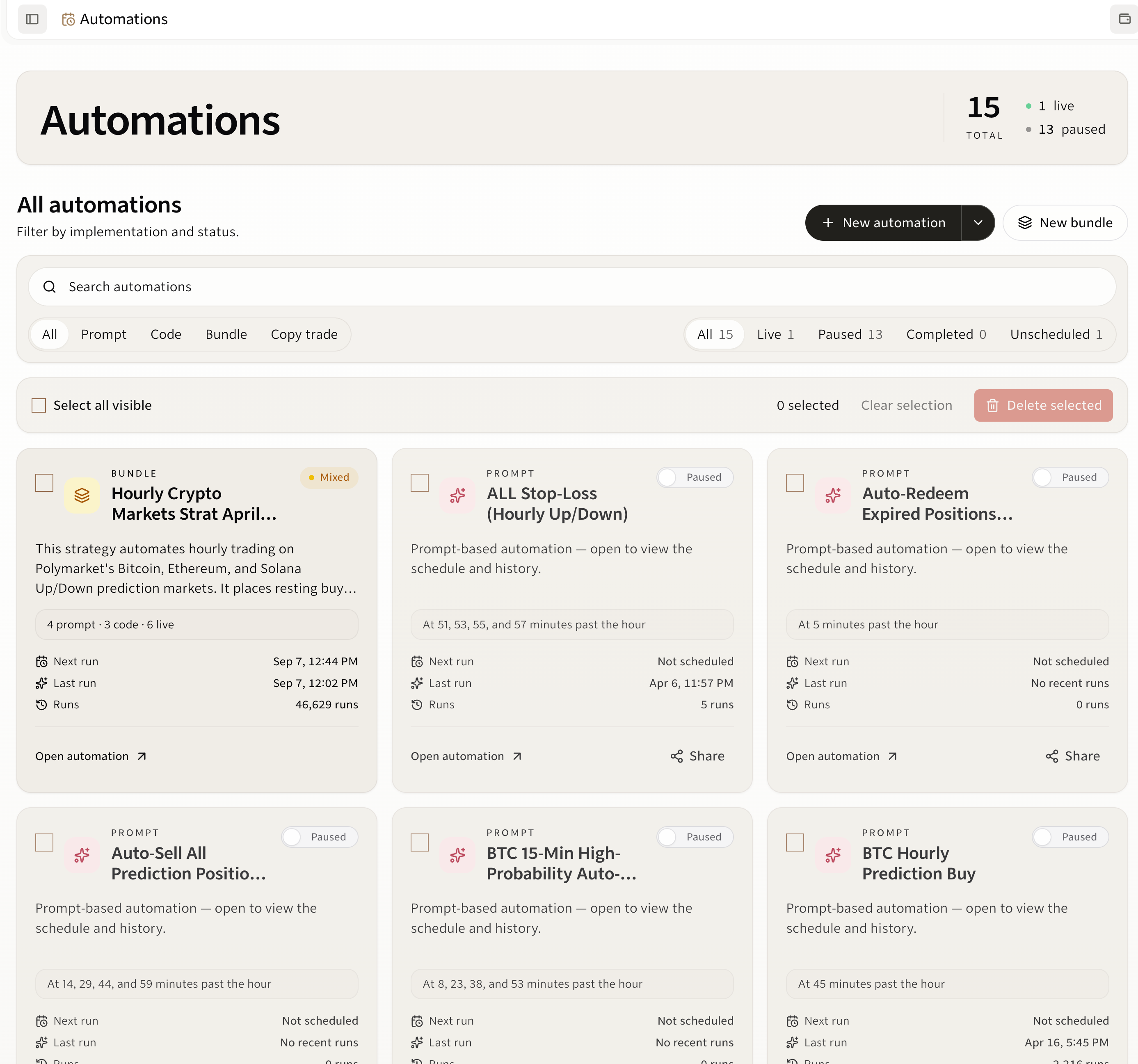Toggle Paused switch on Auto-Sell All card

click(x=320, y=837)
